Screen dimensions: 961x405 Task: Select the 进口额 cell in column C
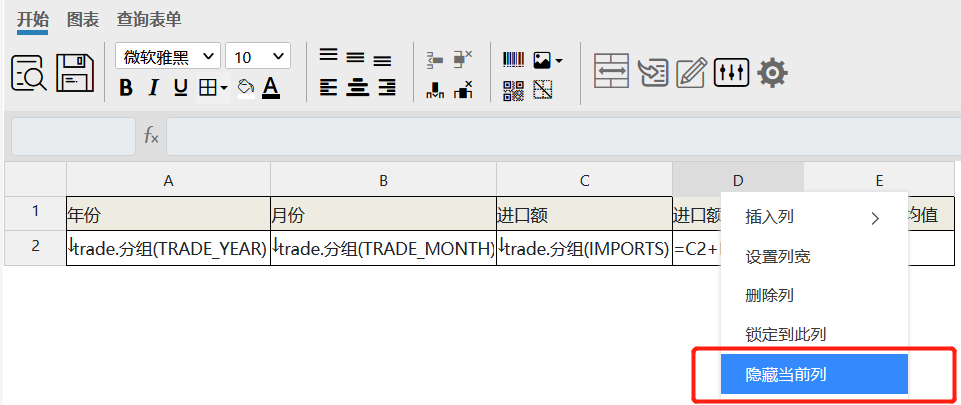(584, 214)
